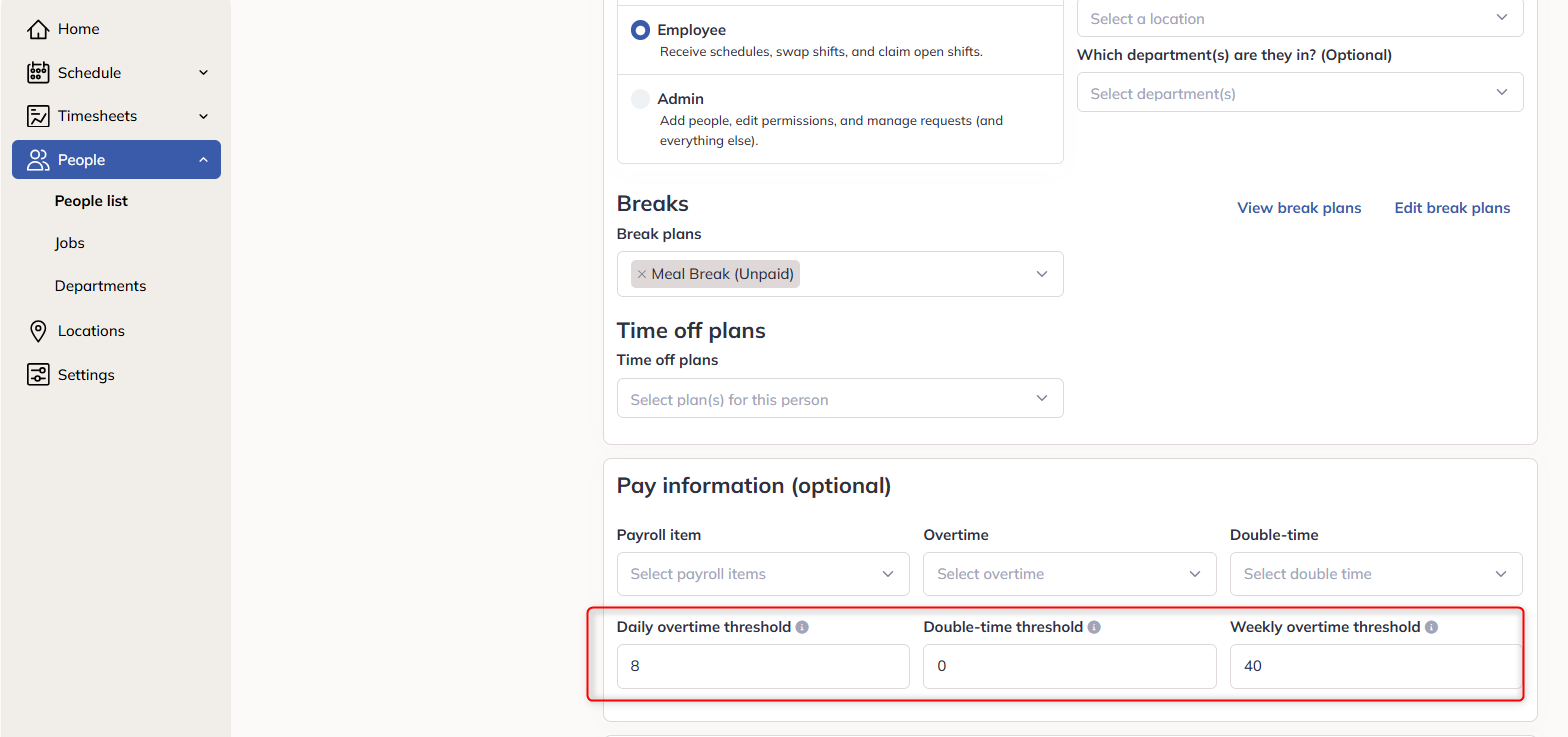Collapse the People menu chevron
The width and height of the screenshot is (1568, 737).
pos(203,160)
